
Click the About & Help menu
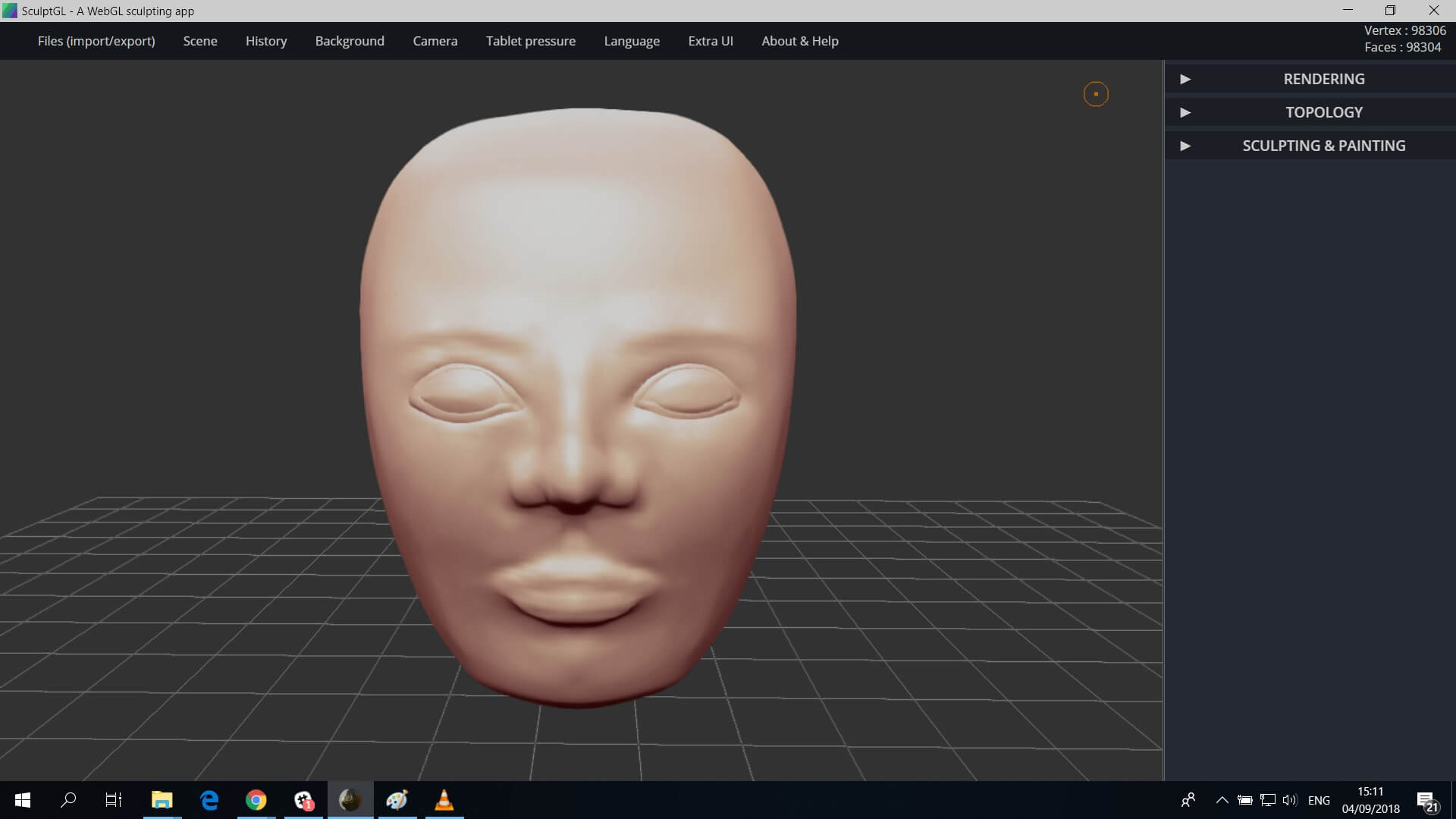(x=800, y=41)
